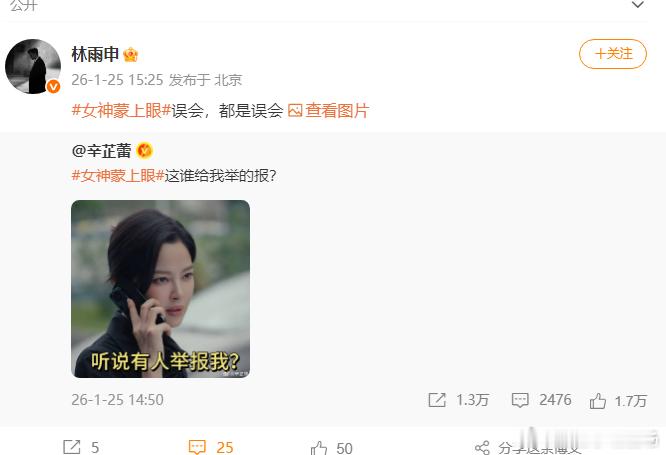Click the crown member icon beside 林雨申

point(130,54)
